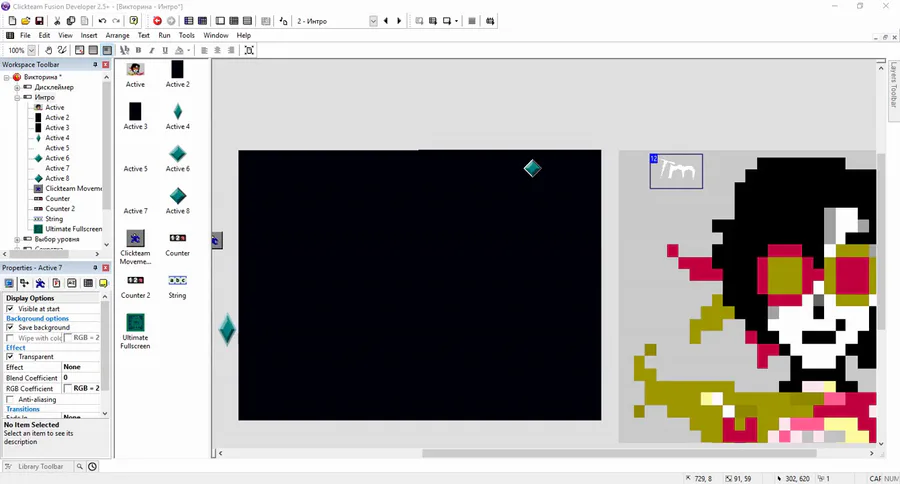The width and height of the screenshot is (900, 484).
Task: Select Active 8 diamond in object list
Action: 177,200
